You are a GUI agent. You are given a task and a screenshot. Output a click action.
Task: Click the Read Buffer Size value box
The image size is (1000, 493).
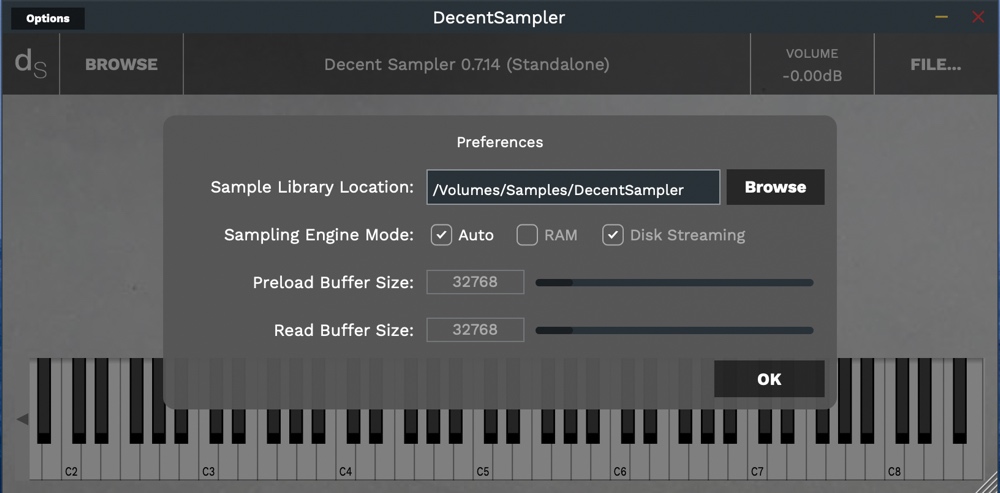475,330
